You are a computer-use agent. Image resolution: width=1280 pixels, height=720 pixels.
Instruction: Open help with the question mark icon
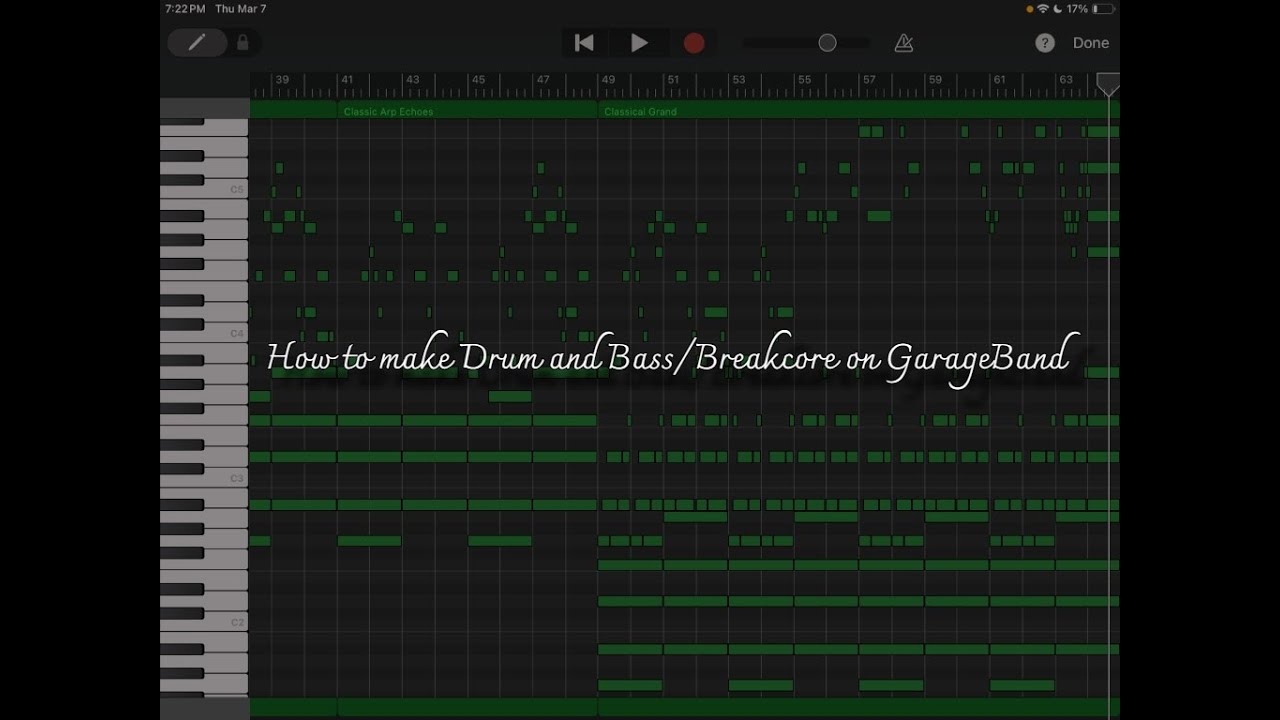(1045, 43)
